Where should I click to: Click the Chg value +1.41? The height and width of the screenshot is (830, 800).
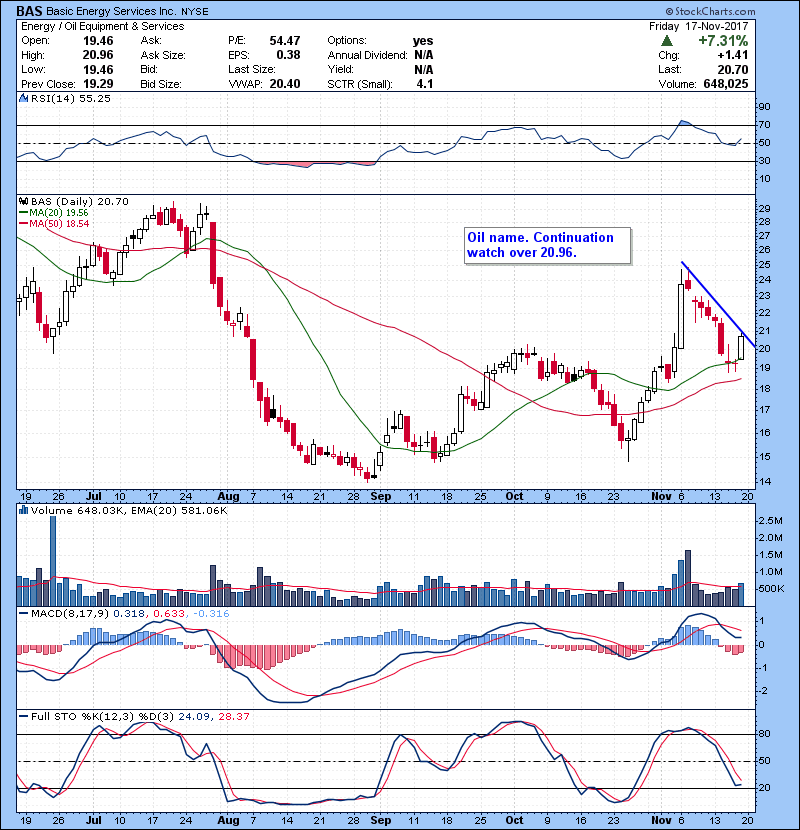(x=733, y=55)
